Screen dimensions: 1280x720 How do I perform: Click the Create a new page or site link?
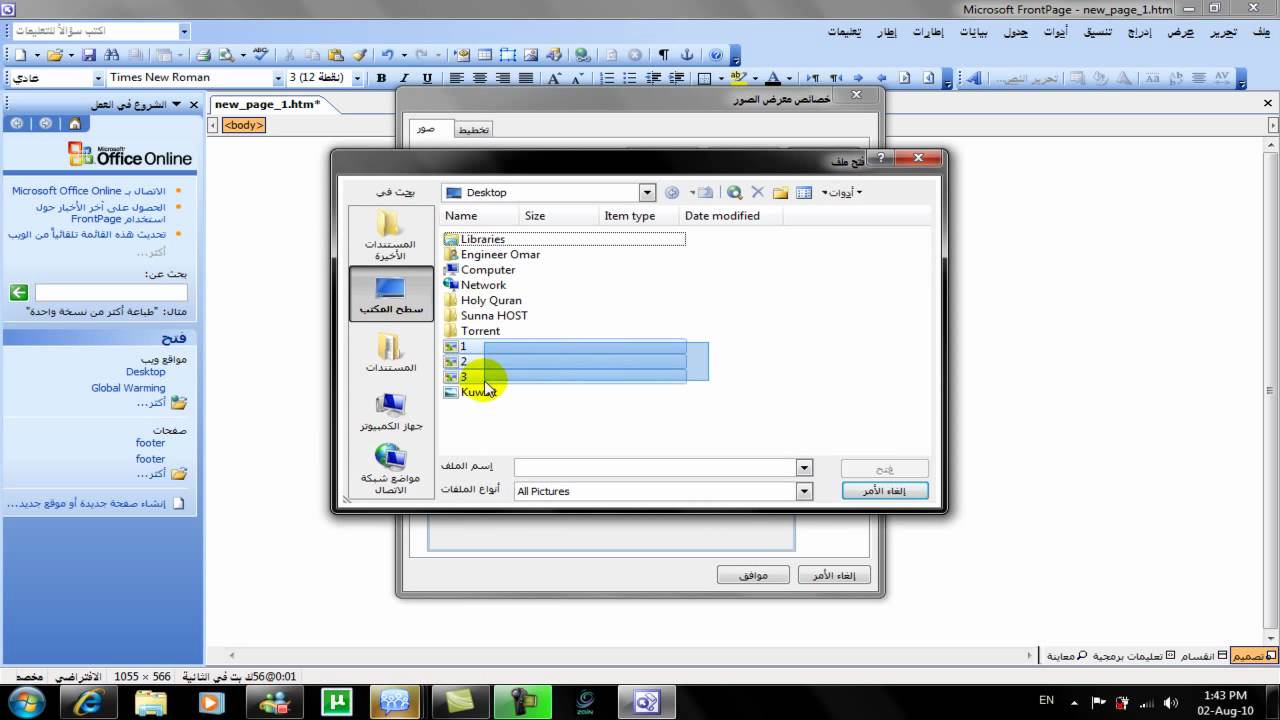[x=85, y=503]
